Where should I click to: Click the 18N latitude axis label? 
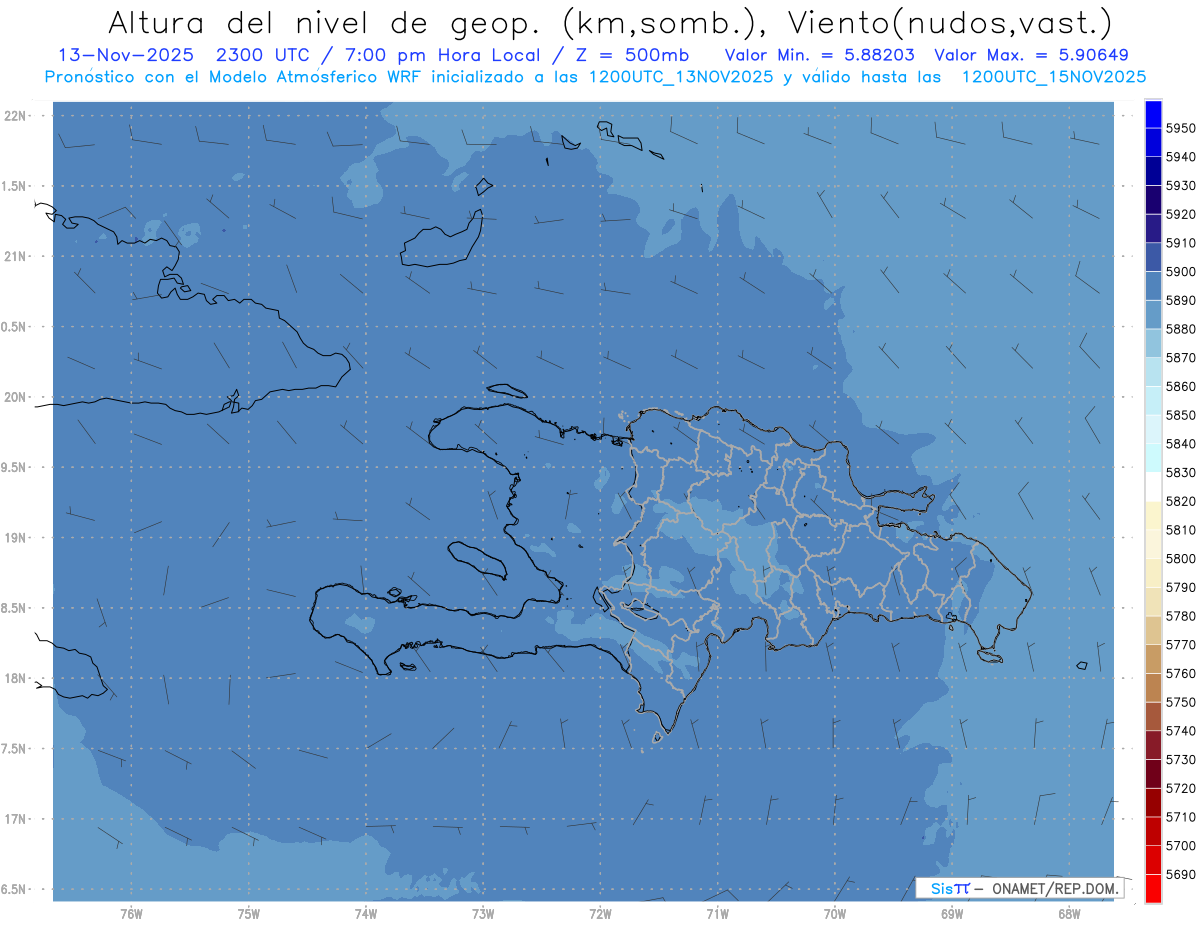click(15, 678)
